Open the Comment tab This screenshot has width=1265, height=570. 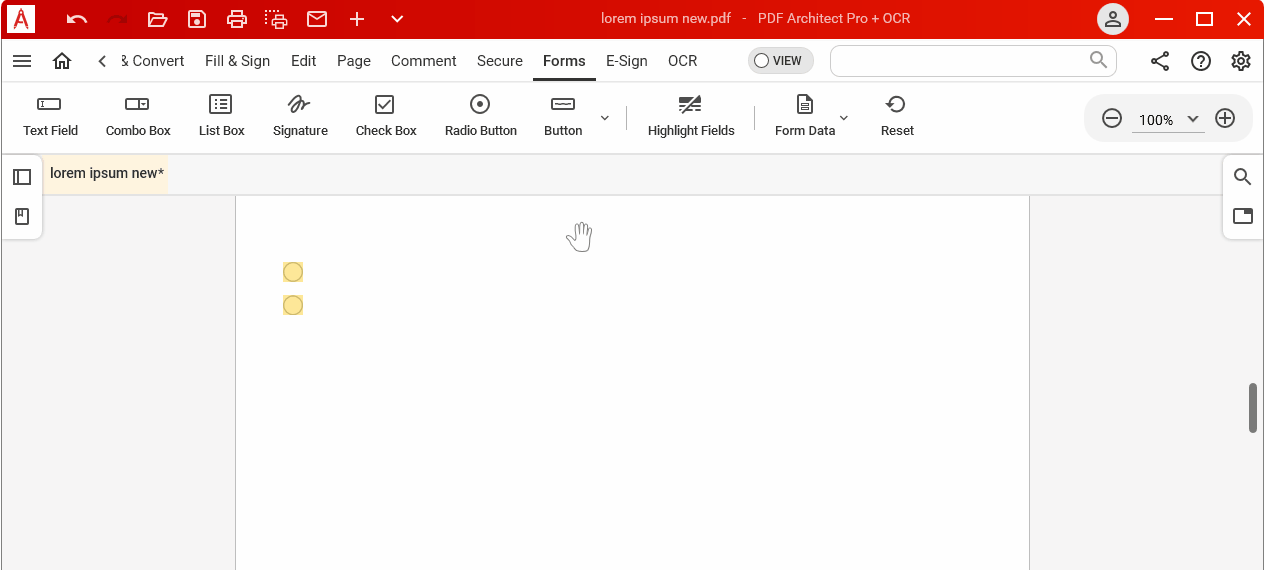424,61
